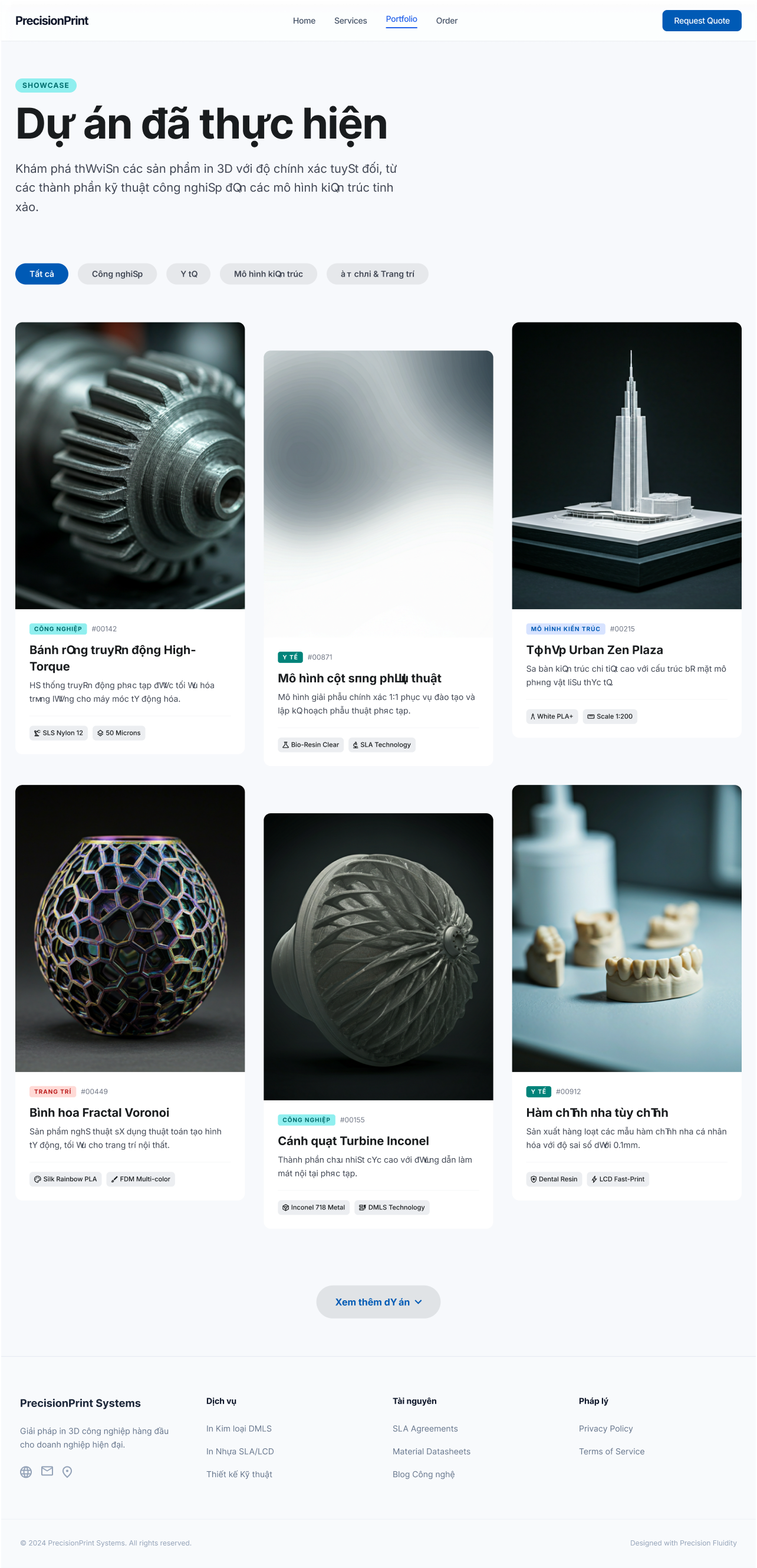
Task: Expand 'Xem thêm dự án' chevron
Action: pos(418,1302)
